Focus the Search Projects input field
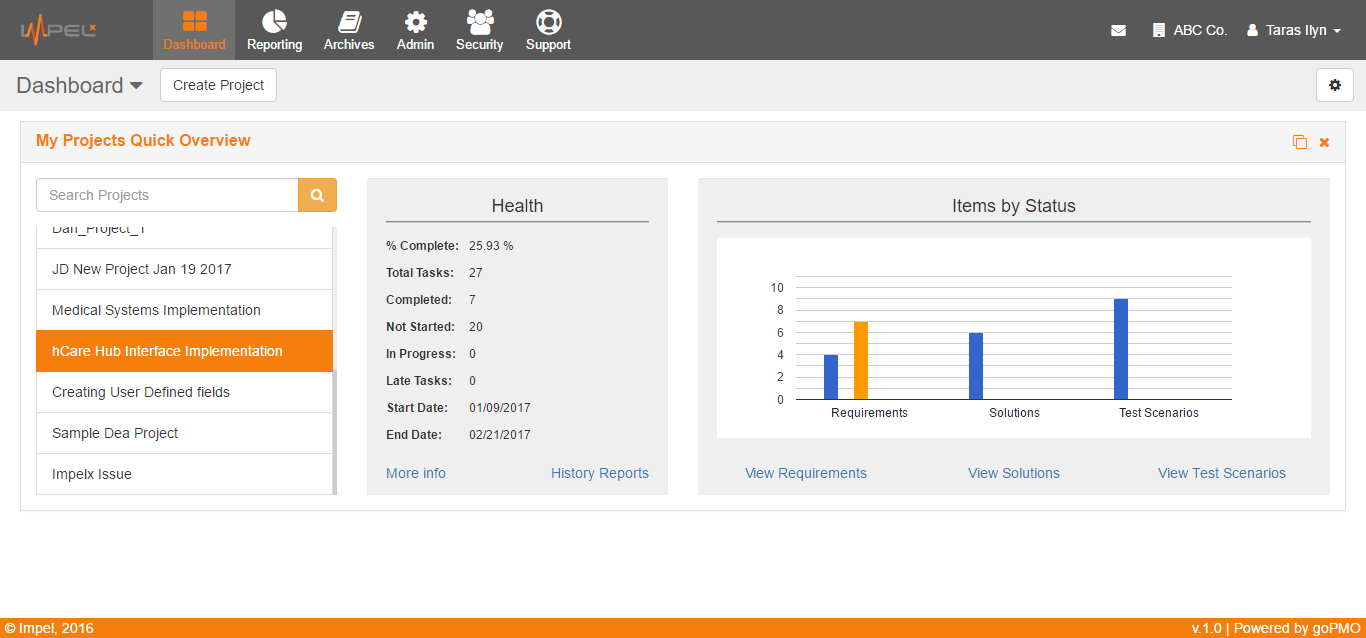 [x=167, y=195]
